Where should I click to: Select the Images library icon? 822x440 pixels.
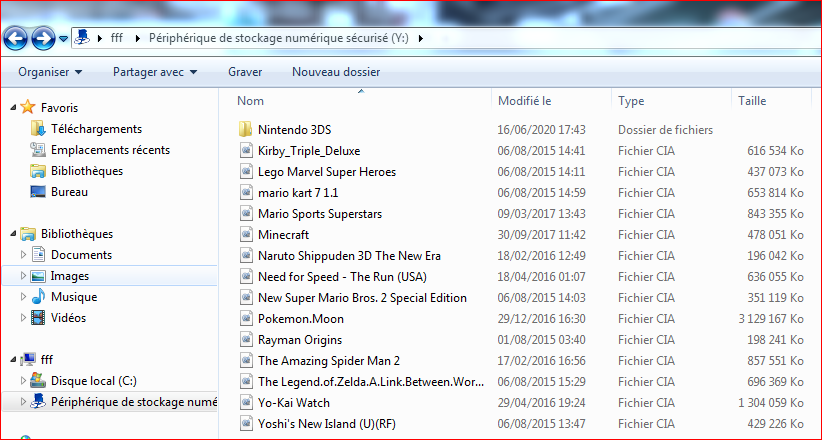[x=38, y=276]
